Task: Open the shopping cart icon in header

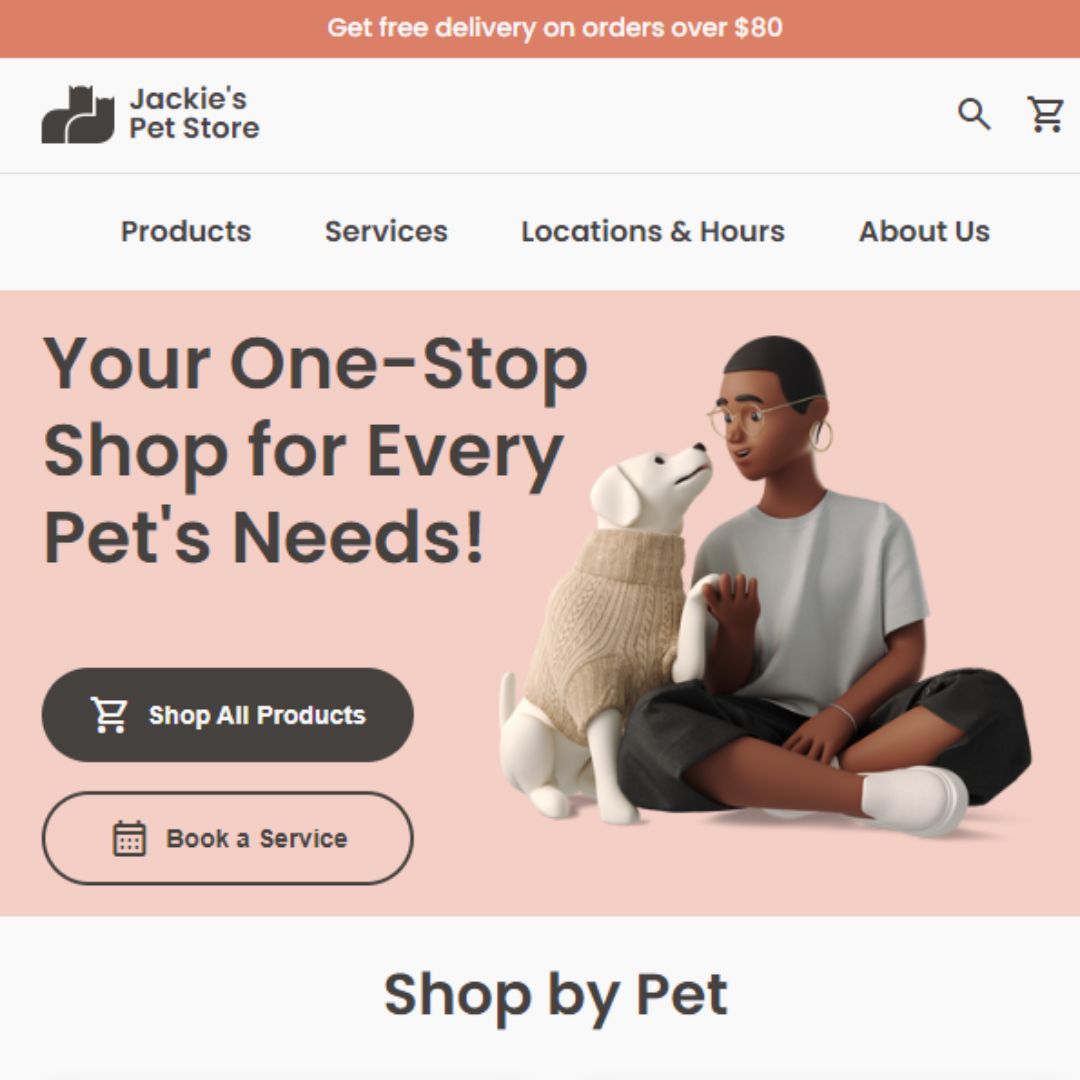Action: [1046, 114]
